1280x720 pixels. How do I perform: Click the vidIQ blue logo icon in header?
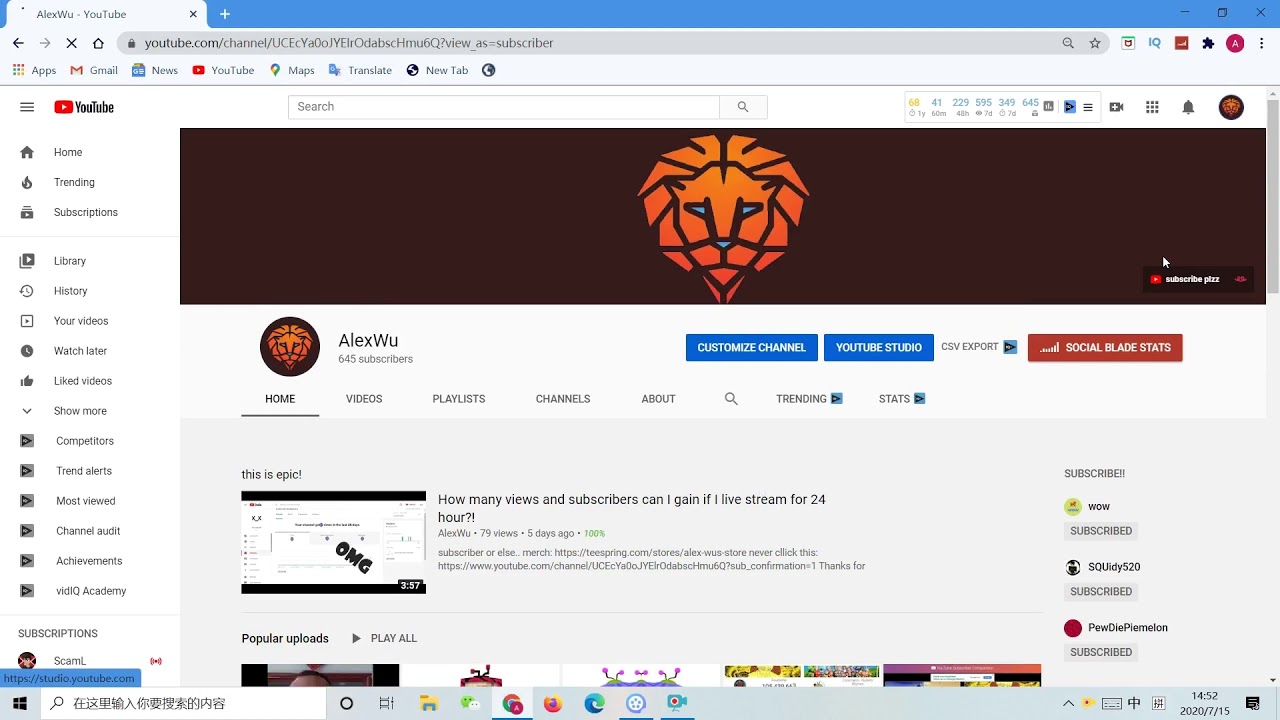1069,107
